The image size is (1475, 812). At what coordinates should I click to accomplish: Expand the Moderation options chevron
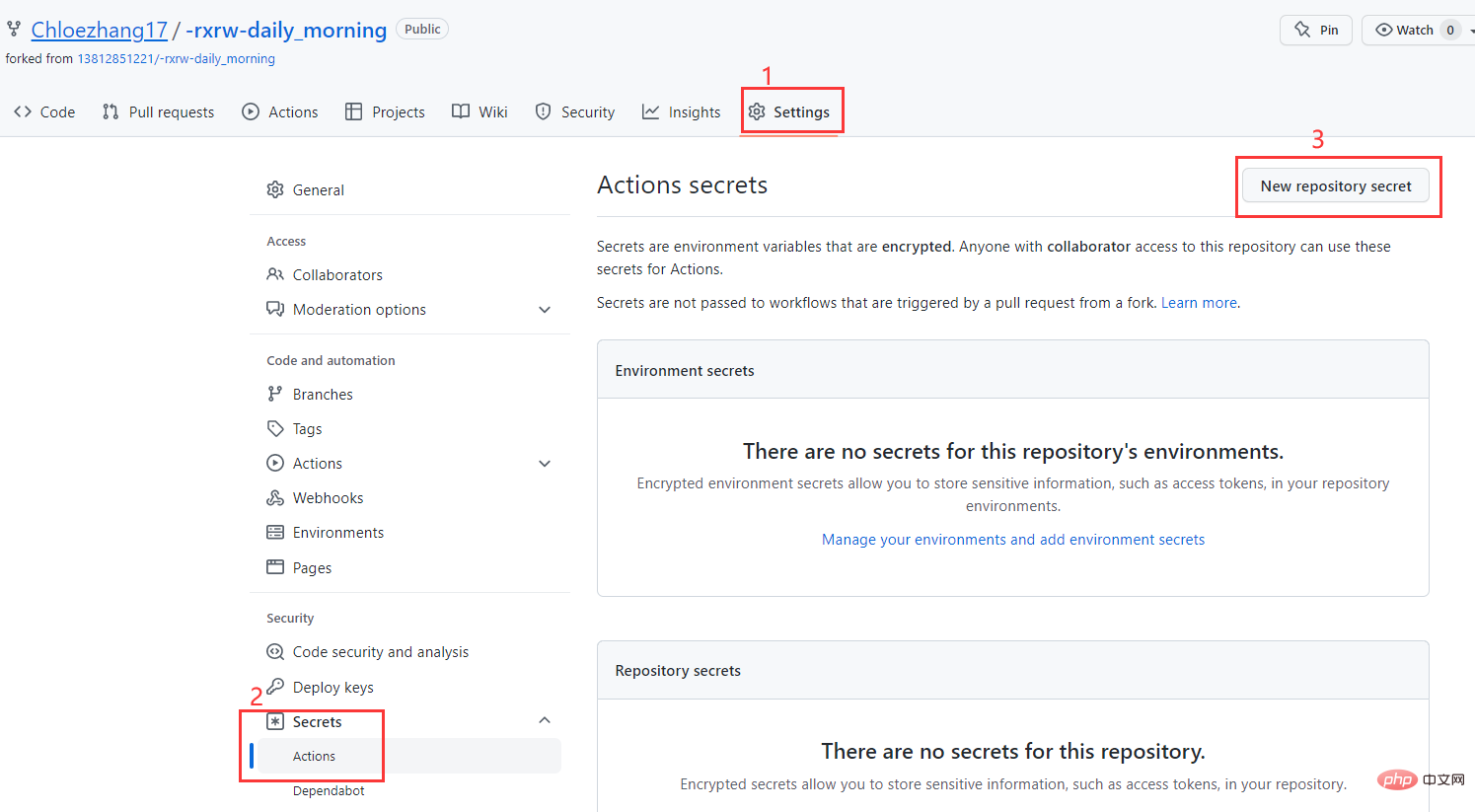545,310
